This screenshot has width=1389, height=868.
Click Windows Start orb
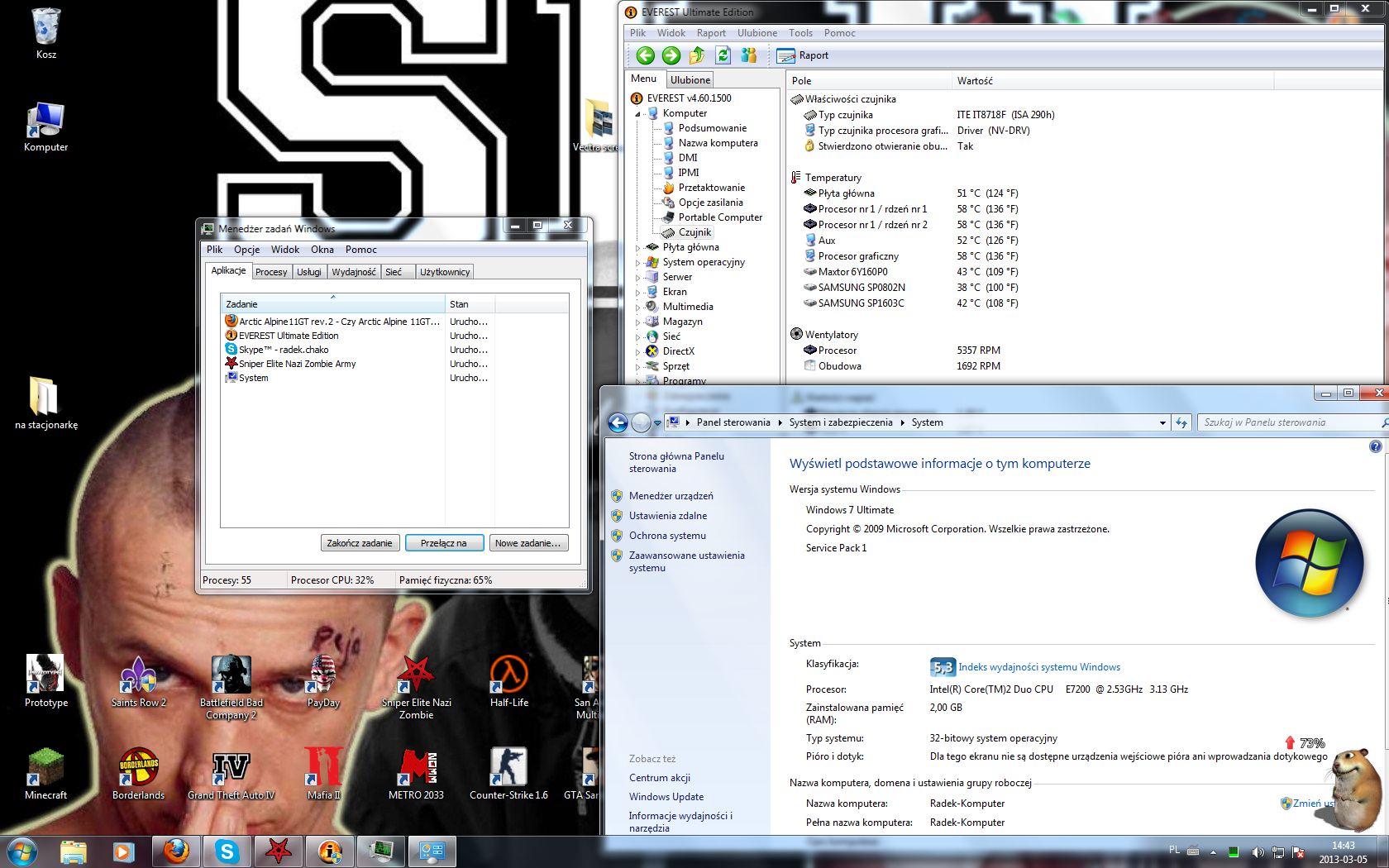pos(22,851)
